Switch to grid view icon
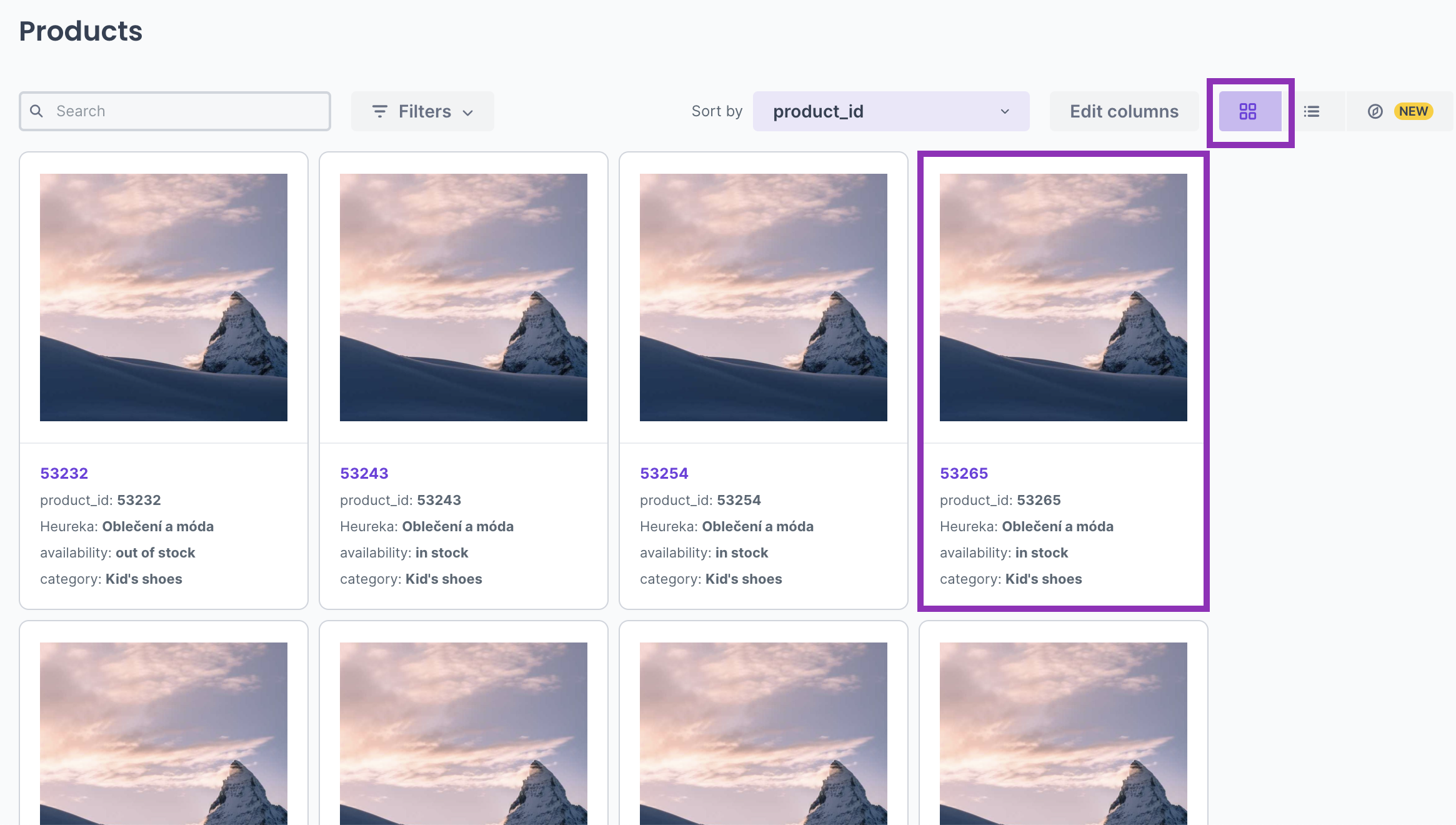Viewport: 1456px width, 825px height. point(1247,111)
